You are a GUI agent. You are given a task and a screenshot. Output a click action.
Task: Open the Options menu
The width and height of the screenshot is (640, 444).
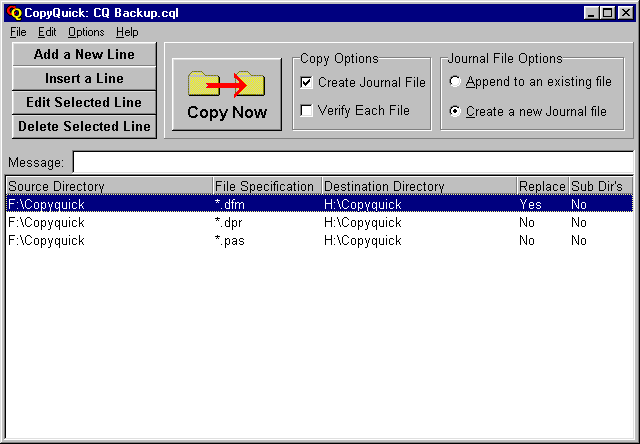point(86,32)
